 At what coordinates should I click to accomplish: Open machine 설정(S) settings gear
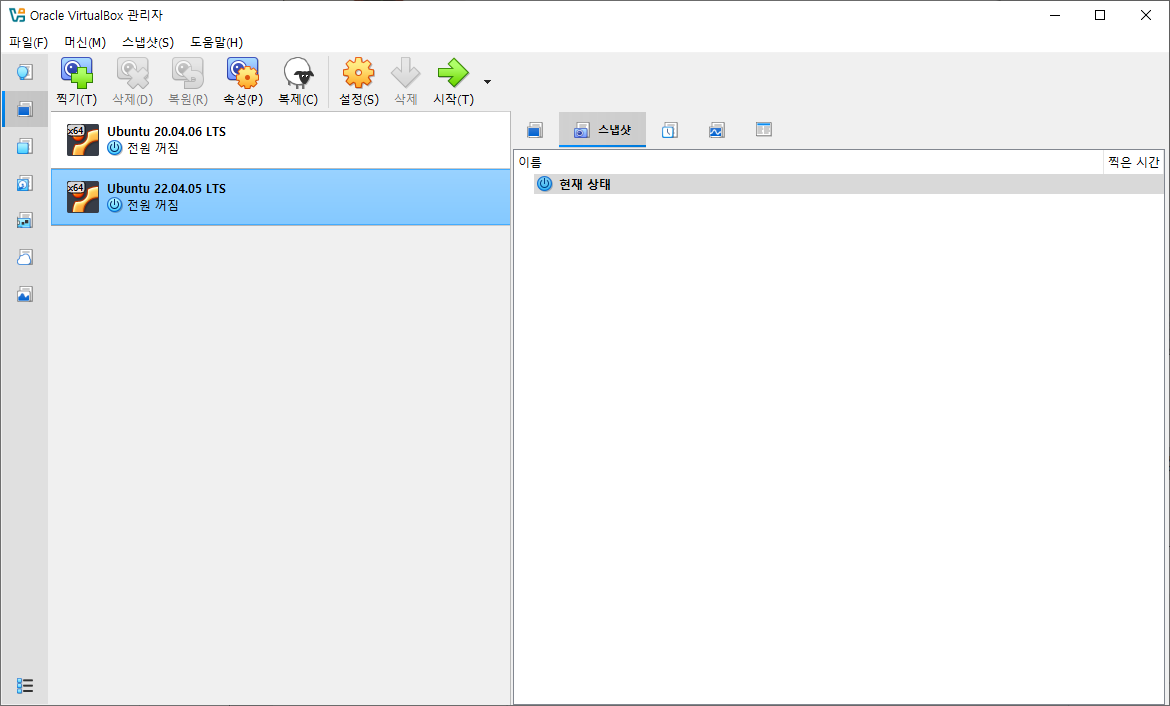click(x=359, y=82)
